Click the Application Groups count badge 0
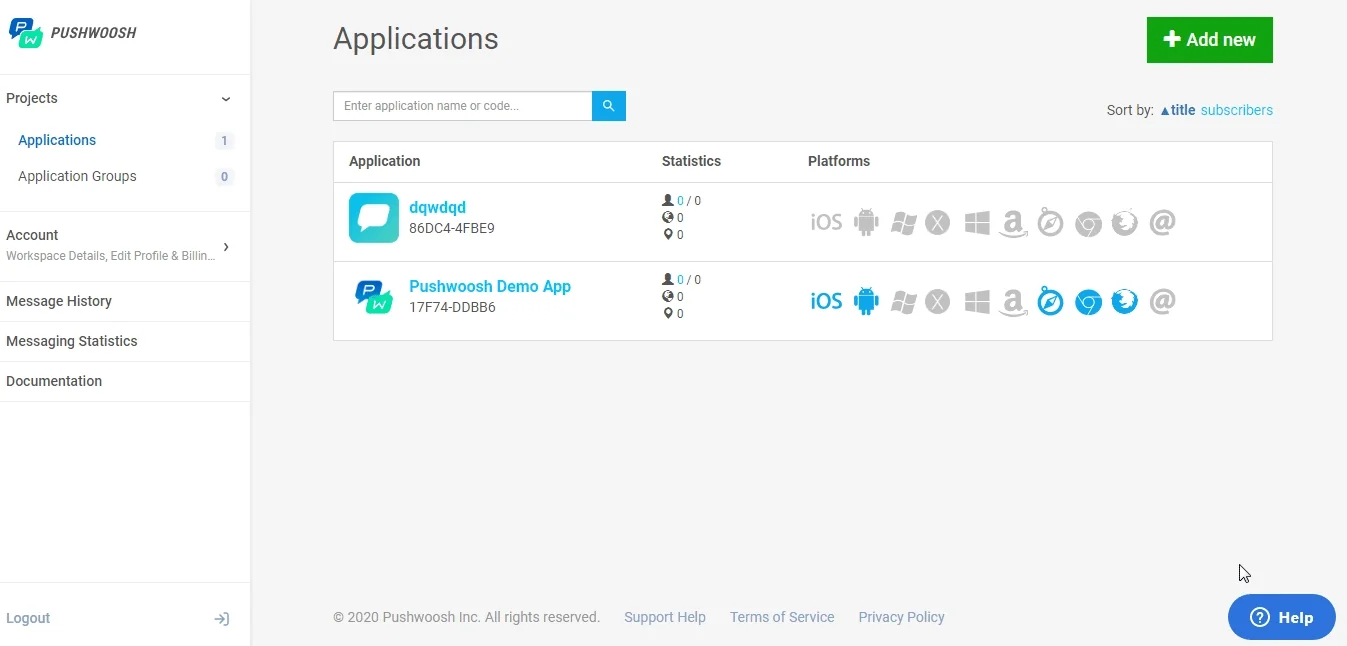This screenshot has height=646, width=1347. point(224,177)
